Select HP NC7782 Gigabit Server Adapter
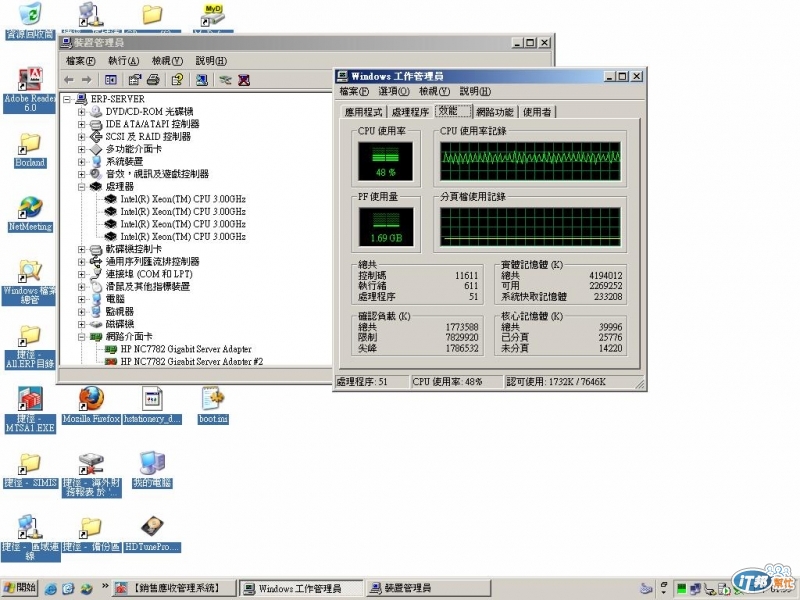Image resolution: width=800 pixels, height=600 pixels. (186, 349)
